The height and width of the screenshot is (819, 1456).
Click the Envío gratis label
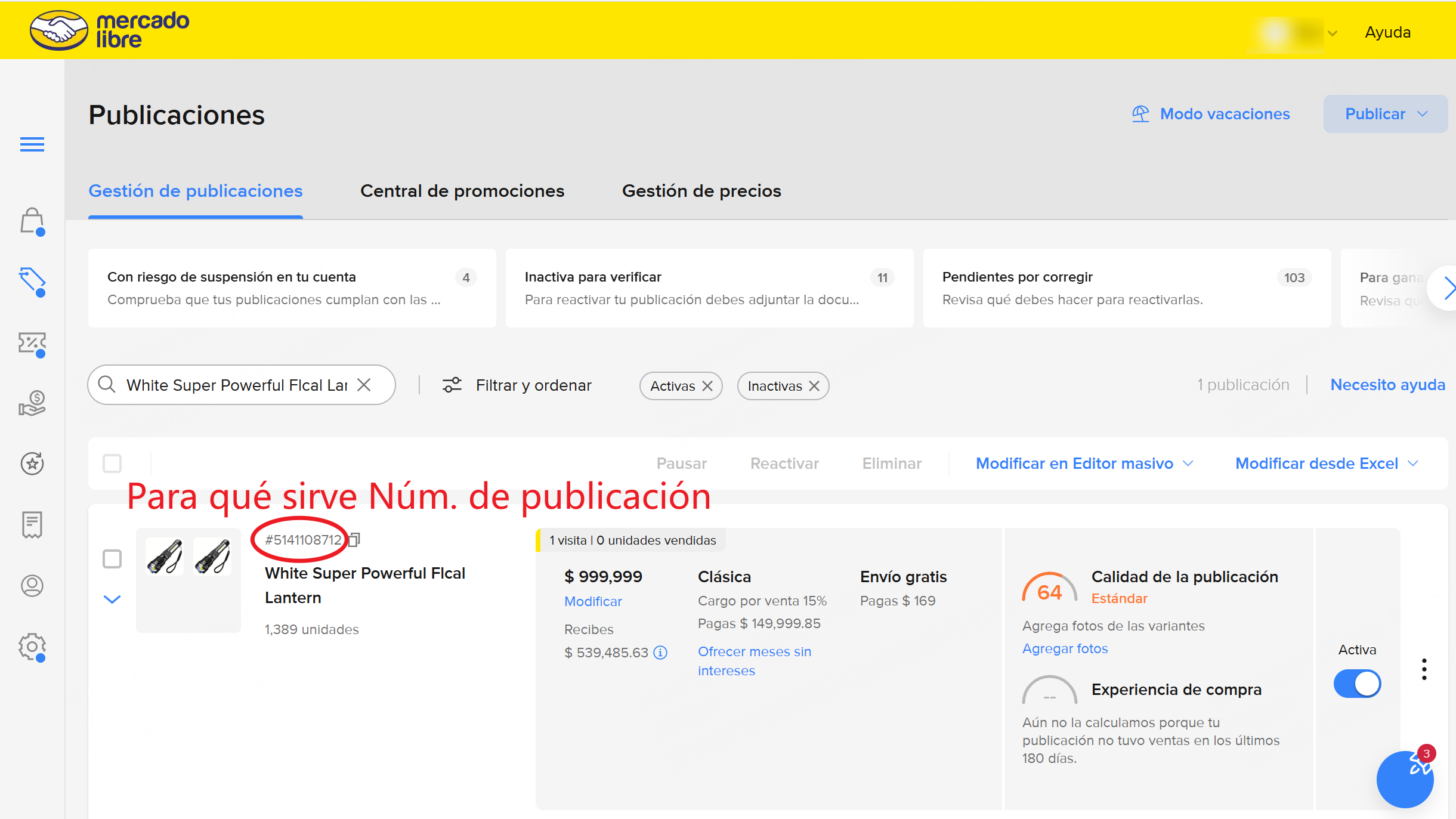(x=903, y=577)
